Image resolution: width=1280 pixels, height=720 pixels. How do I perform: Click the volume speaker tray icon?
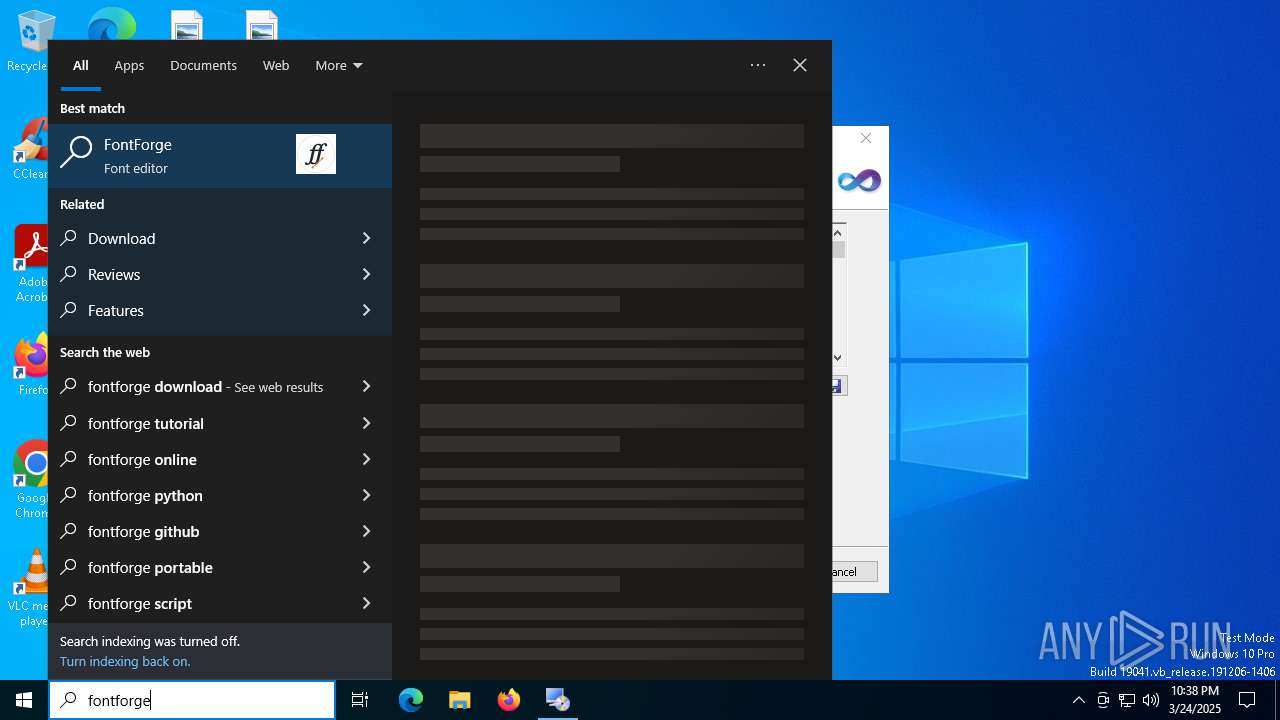(1151, 700)
